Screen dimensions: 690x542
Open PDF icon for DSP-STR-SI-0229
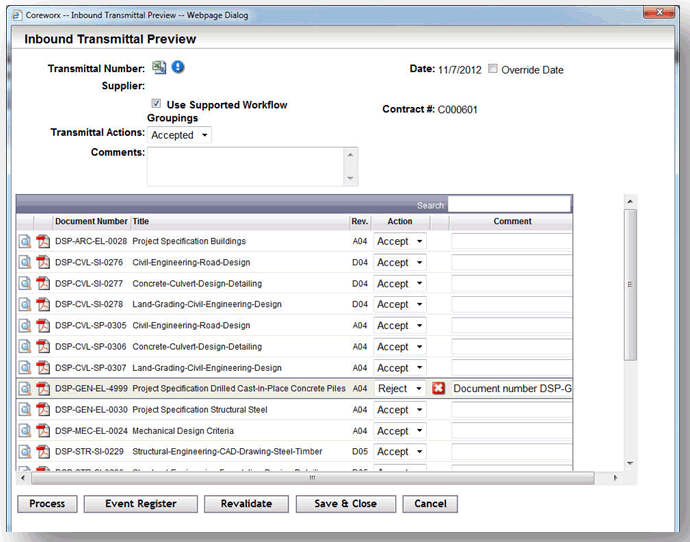coord(43,451)
